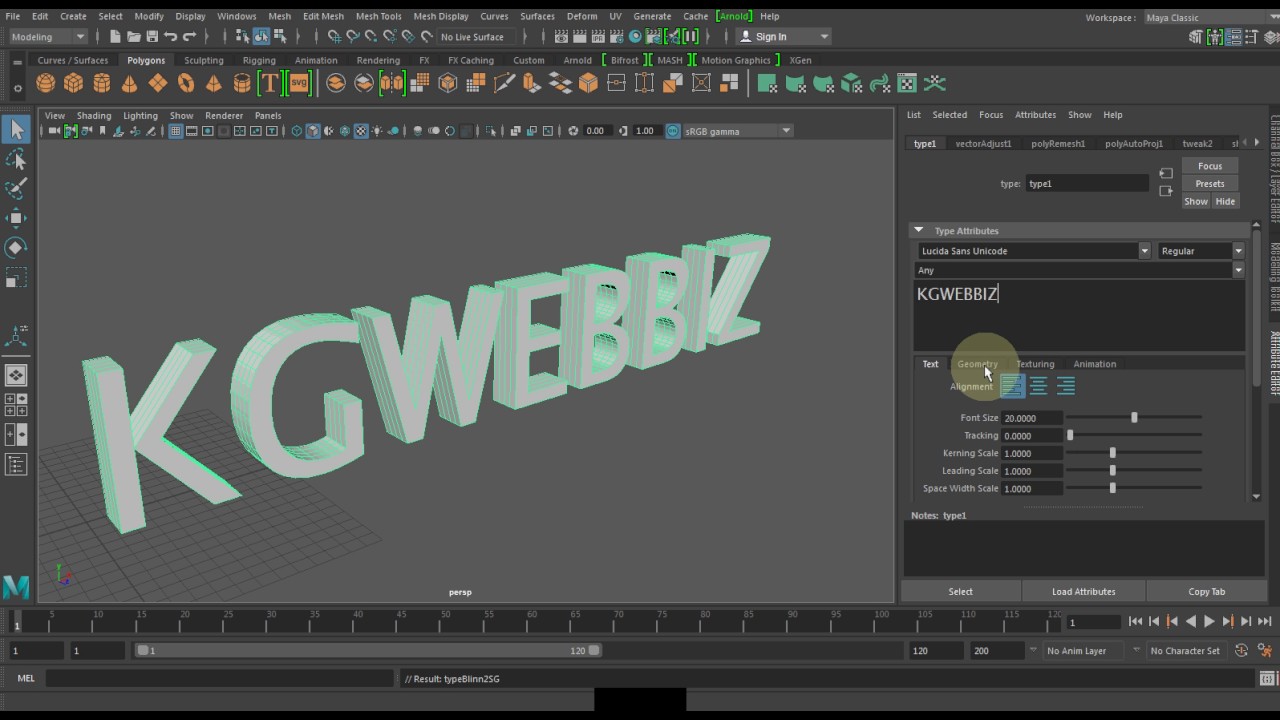Click the animation preferences running-man icon
The image size is (1280, 720).
1265,650
